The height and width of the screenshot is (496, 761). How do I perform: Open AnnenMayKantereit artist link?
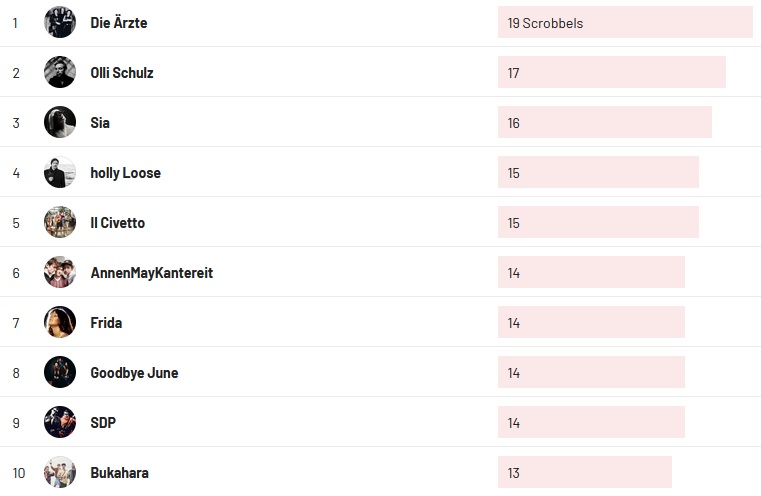point(151,273)
